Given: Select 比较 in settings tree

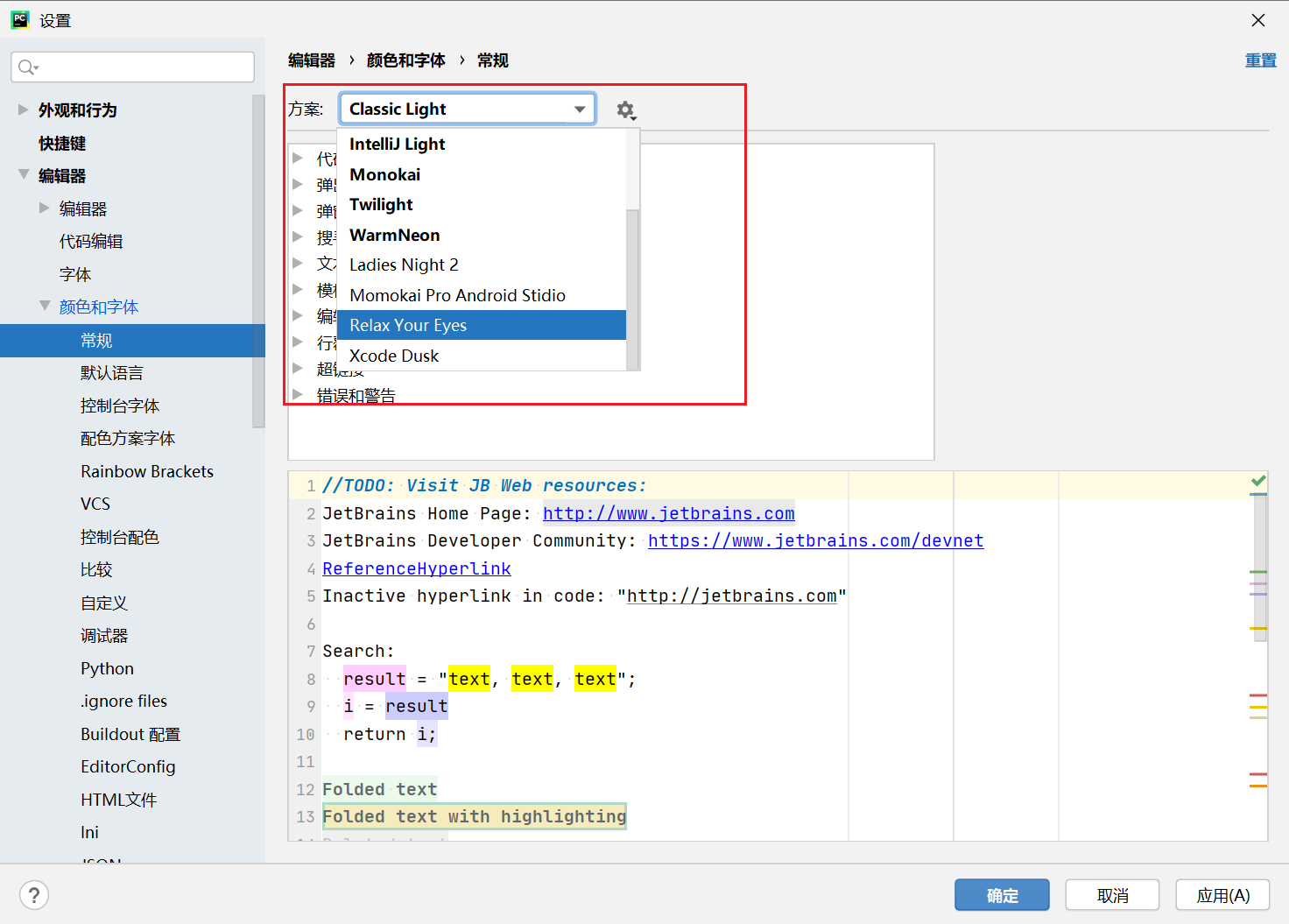Looking at the screenshot, I should coord(96,569).
